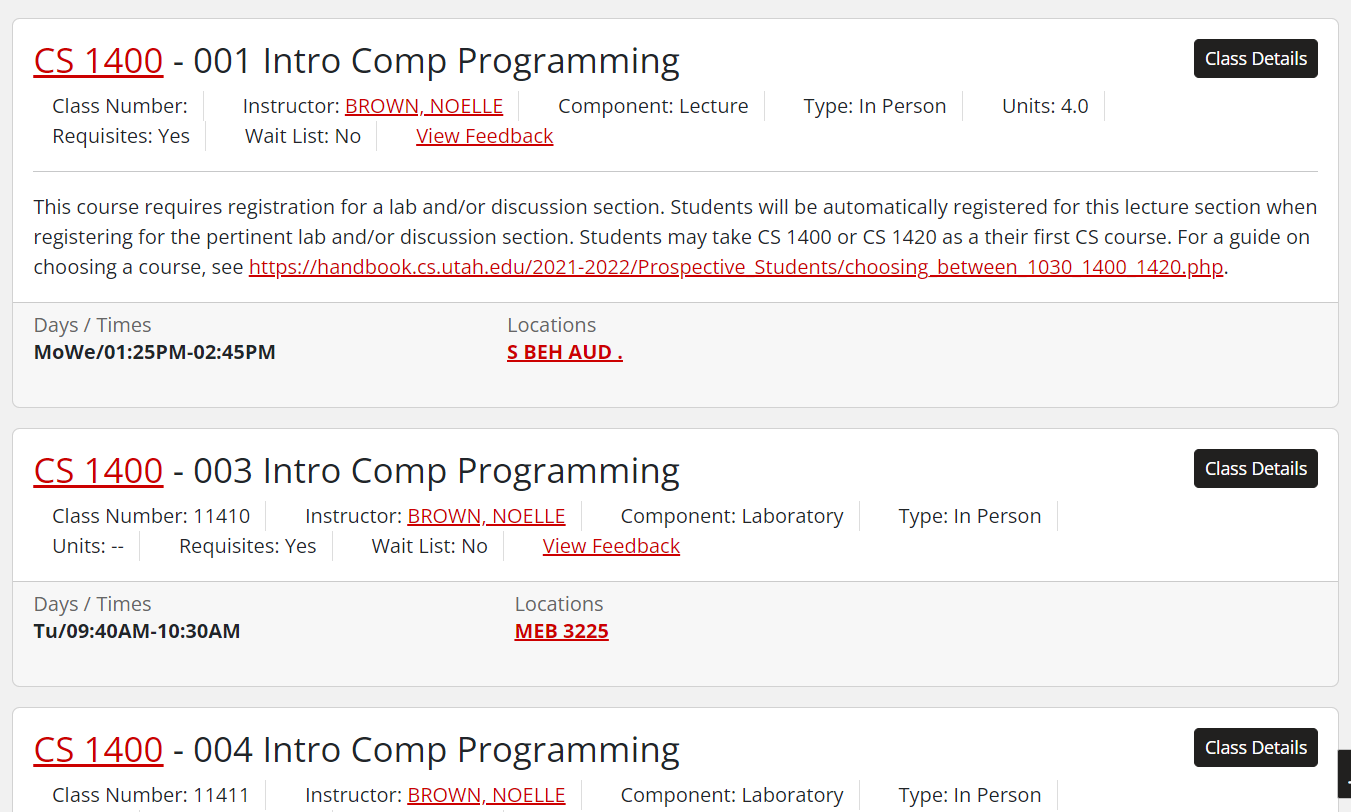Image resolution: width=1351 pixels, height=812 pixels.
Task: Open Class Details for section 003
Action: [x=1255, y=469]
